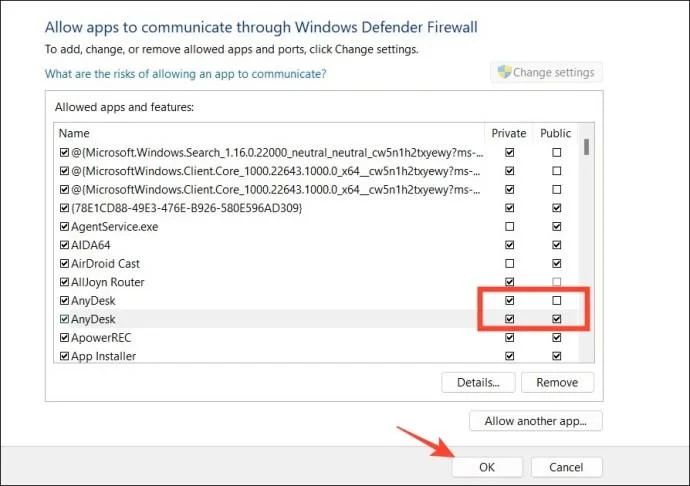Viewport: 690px width, 486px height.
Task: Check Private for AgentService.exe
Action: click(x=510, y=226)
